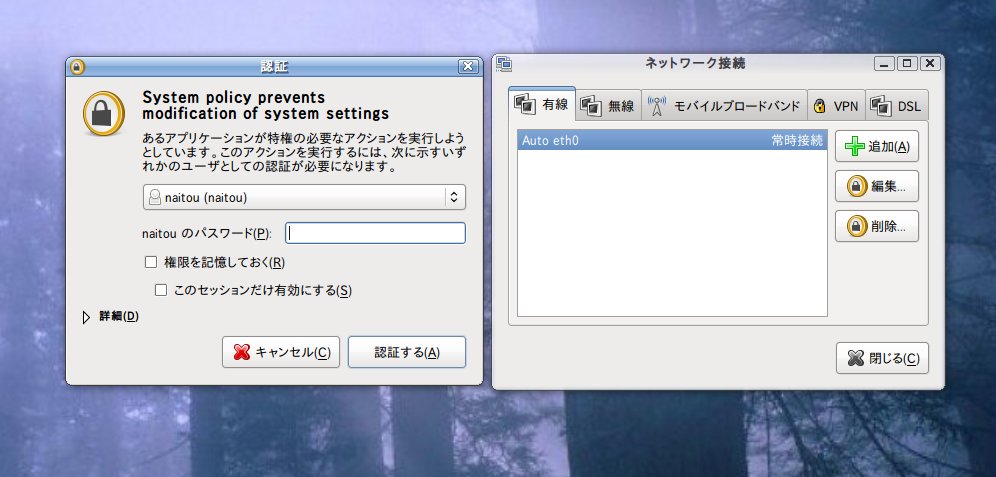Click the network icon in ネットワーク接続 title bar

coord(504,64)
